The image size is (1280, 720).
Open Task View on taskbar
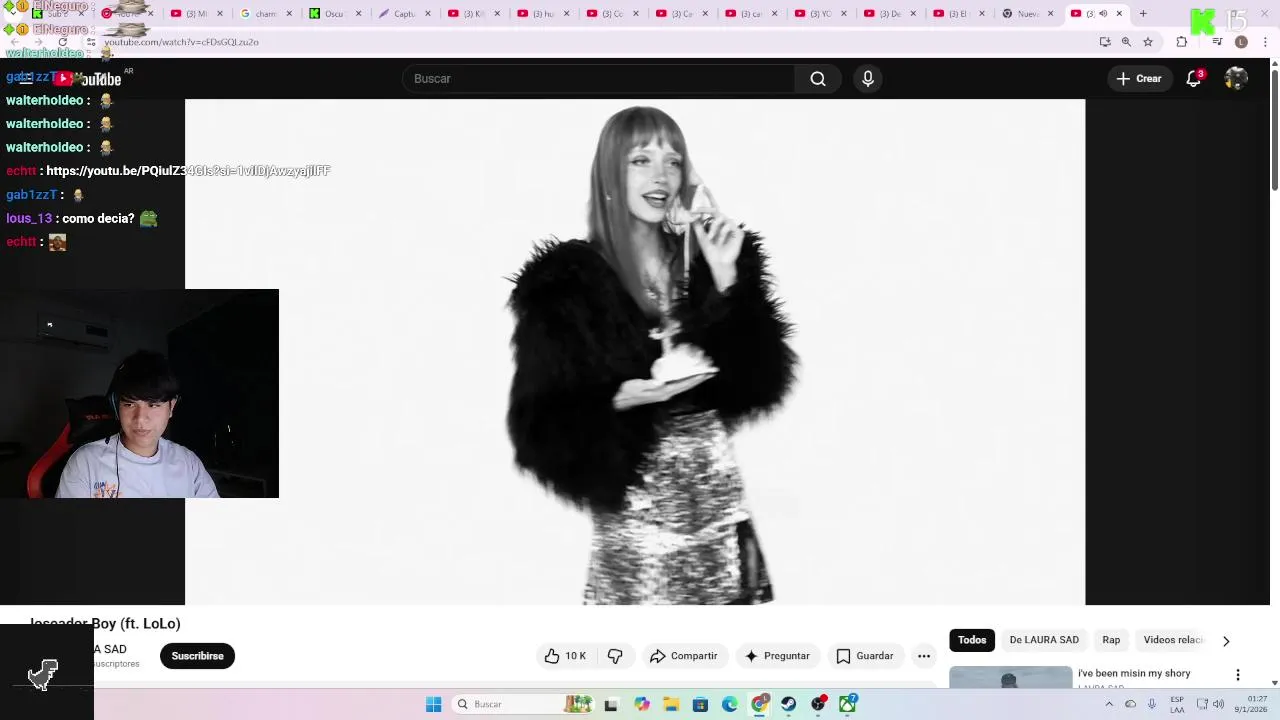(x=611, y=704)
